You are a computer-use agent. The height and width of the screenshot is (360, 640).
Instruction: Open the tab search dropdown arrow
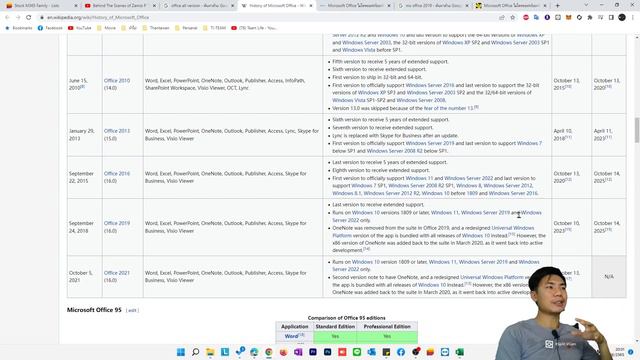pyautogui.click(x=587, y=5)
